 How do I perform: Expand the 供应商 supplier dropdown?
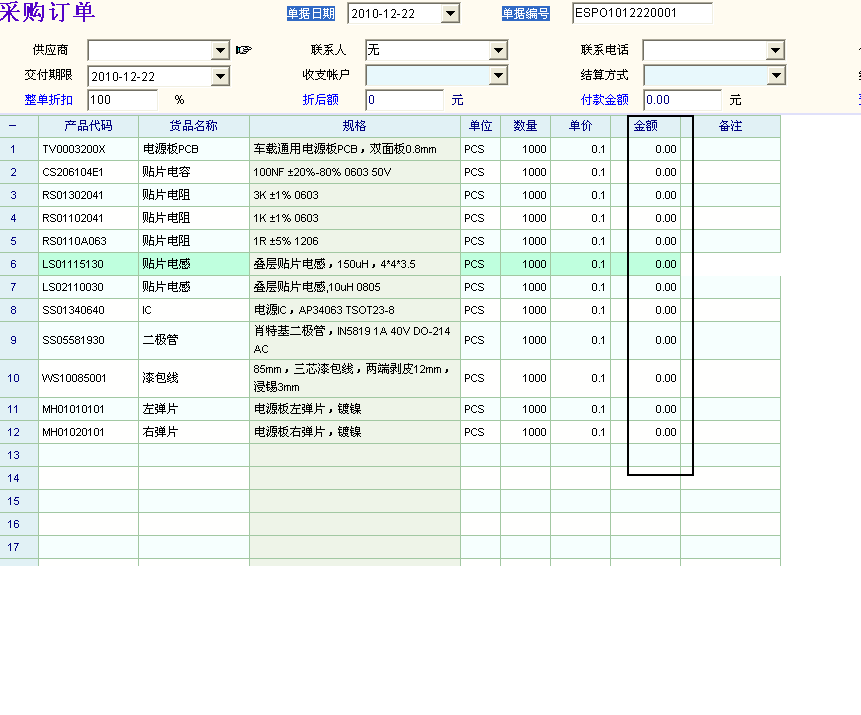point(221,50)
